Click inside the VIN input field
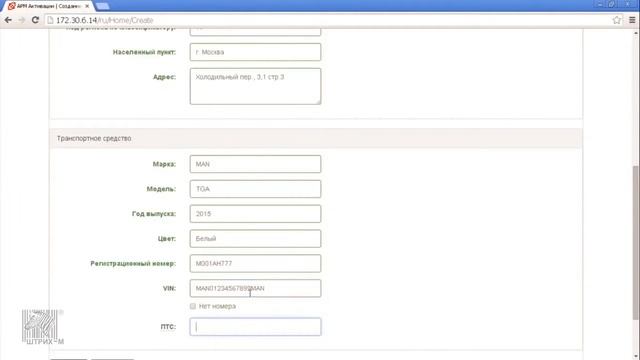The height and width of the screenshot is (360, 640). (255, 288)
